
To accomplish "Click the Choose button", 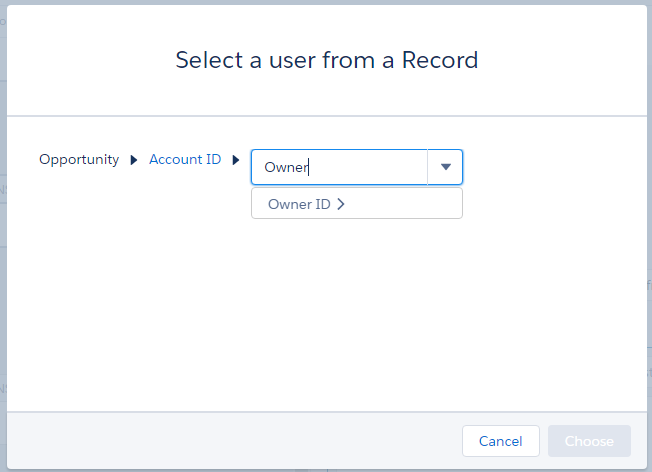I will [x=589, y=441].
